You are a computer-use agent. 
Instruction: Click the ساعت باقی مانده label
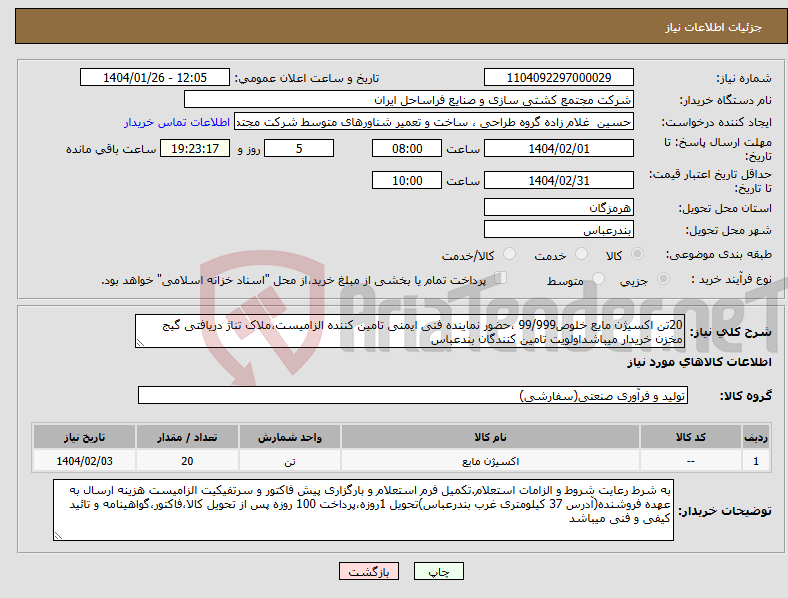pos(111,149)
